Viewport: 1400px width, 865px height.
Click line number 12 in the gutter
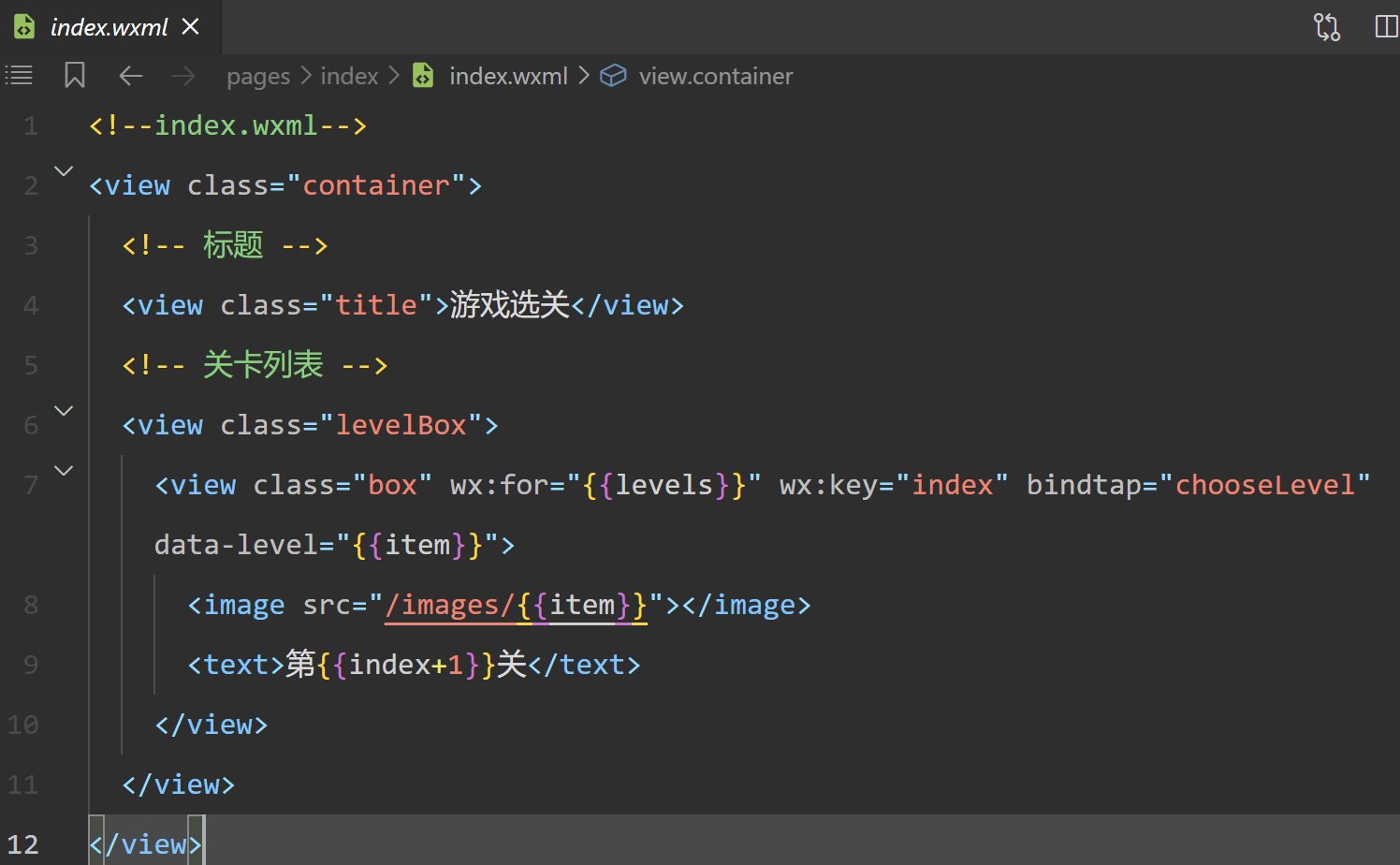(x=24, y=844)
